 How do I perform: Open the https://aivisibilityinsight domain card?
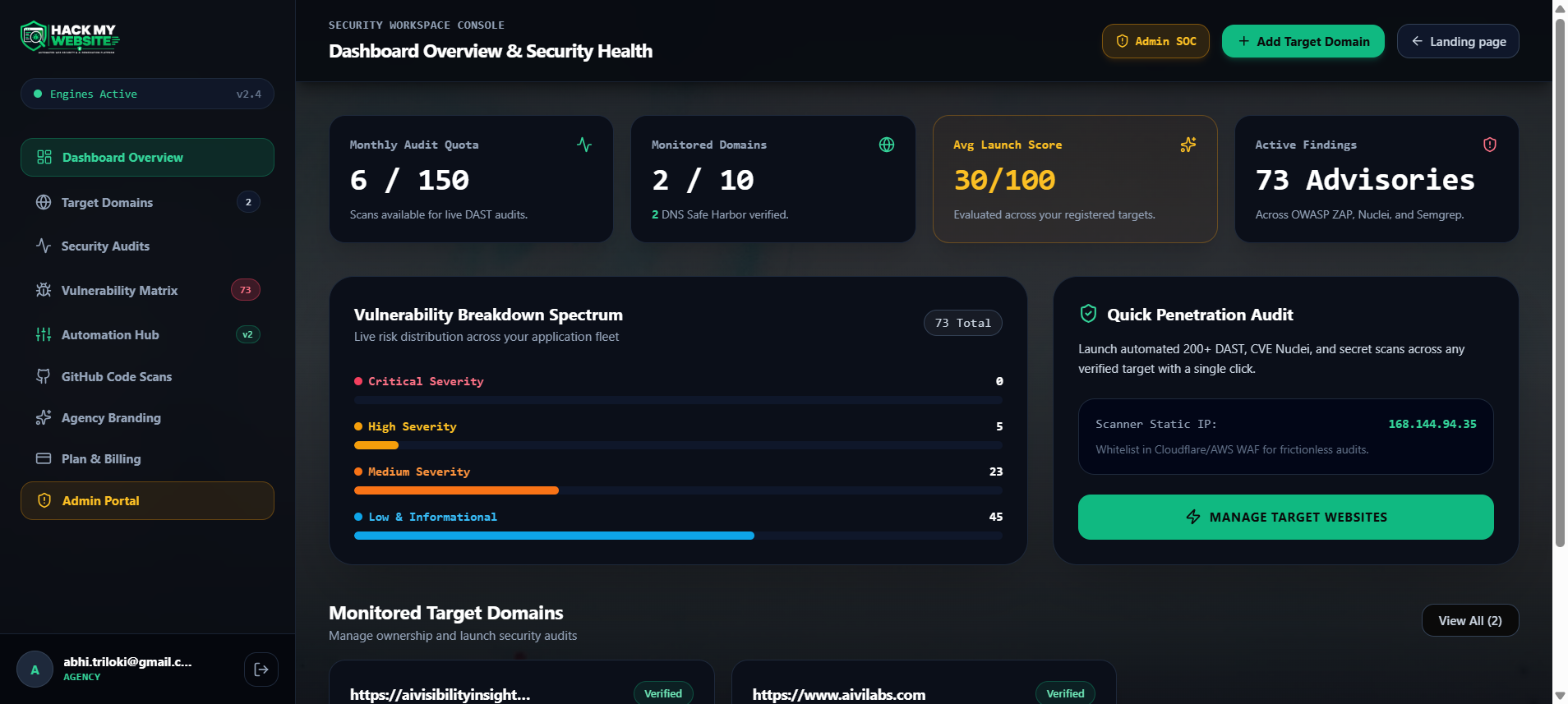pos(522,683)
